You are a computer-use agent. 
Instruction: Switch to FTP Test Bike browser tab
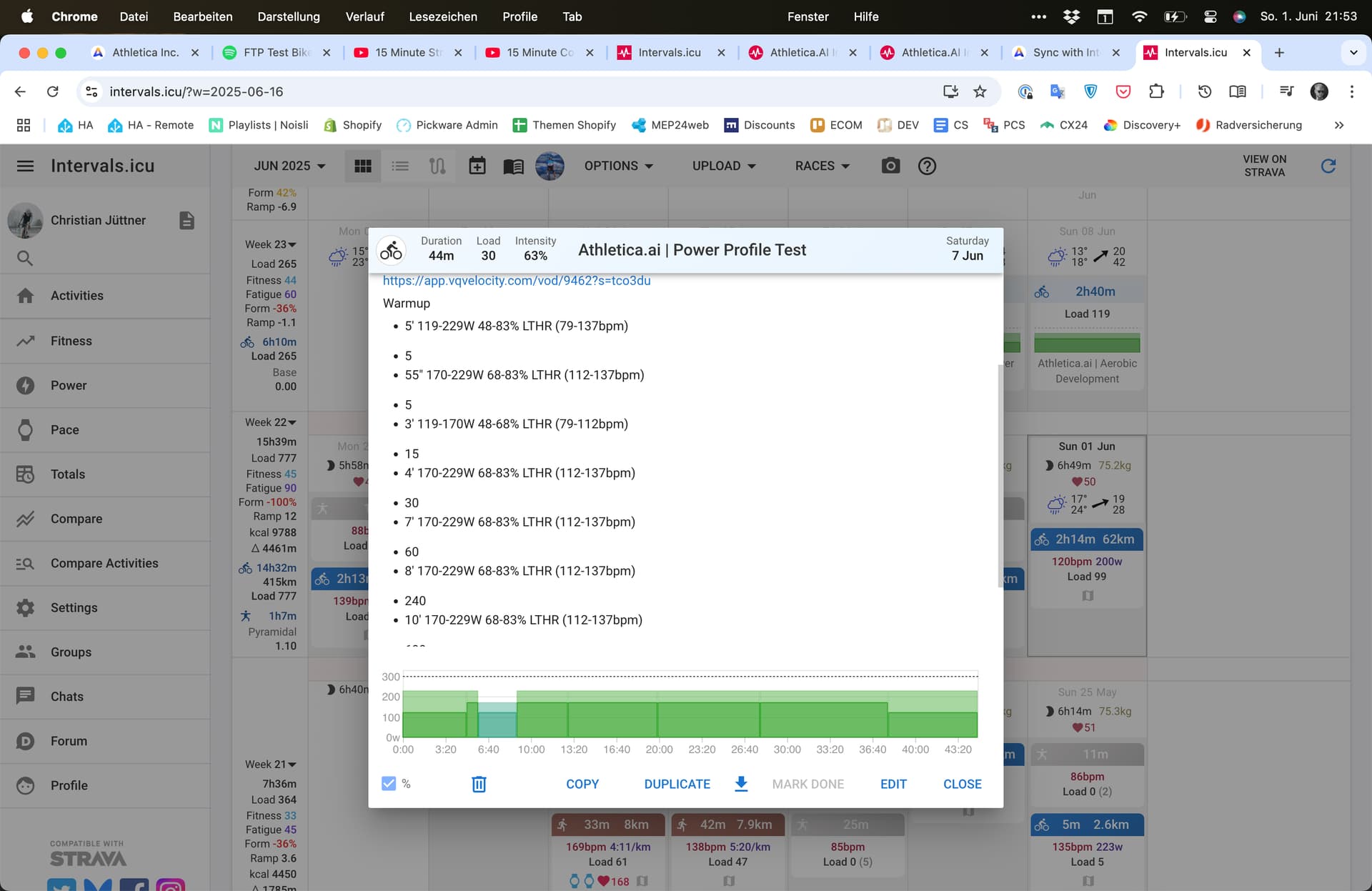pyautogui.click(x=276, y=52)
